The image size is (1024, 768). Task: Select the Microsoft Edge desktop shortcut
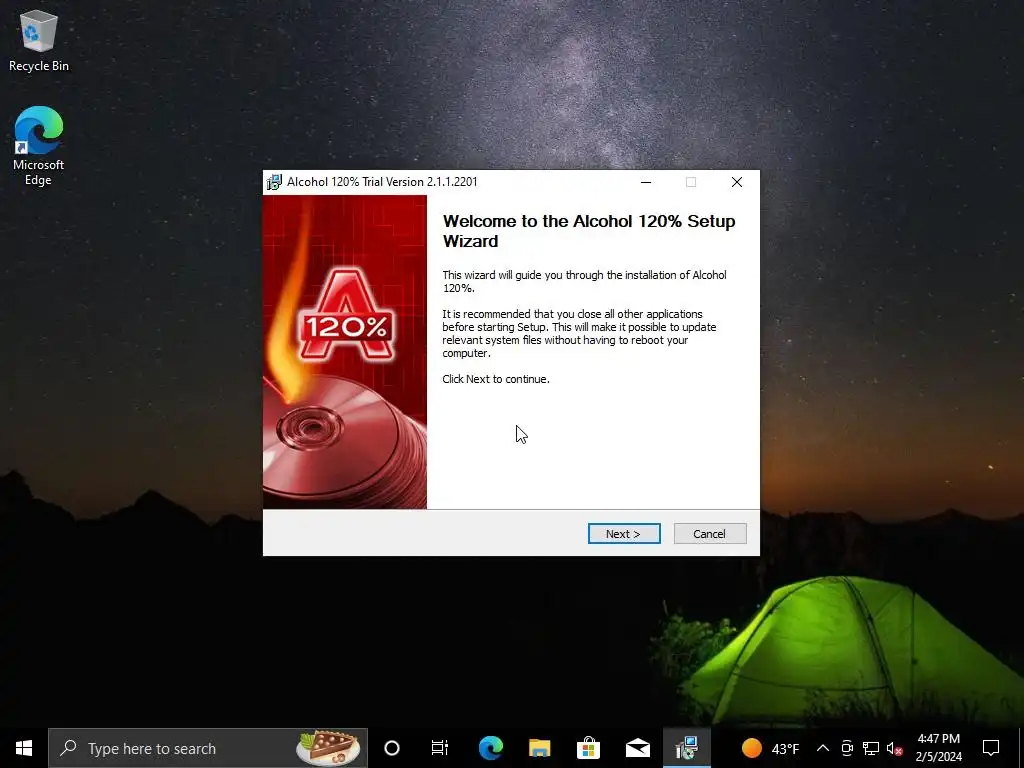(x=39, y=146)
